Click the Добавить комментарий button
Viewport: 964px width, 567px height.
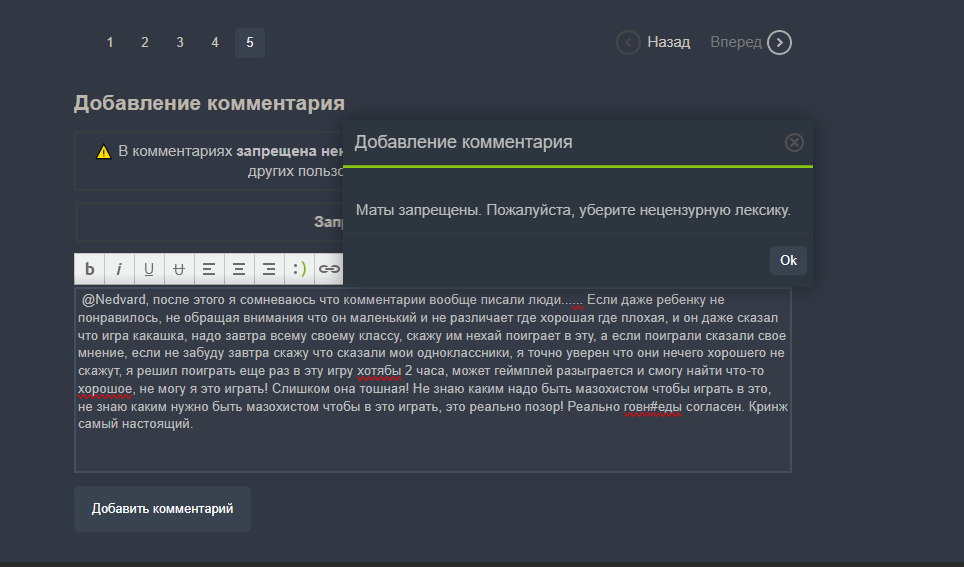[162, 509]
